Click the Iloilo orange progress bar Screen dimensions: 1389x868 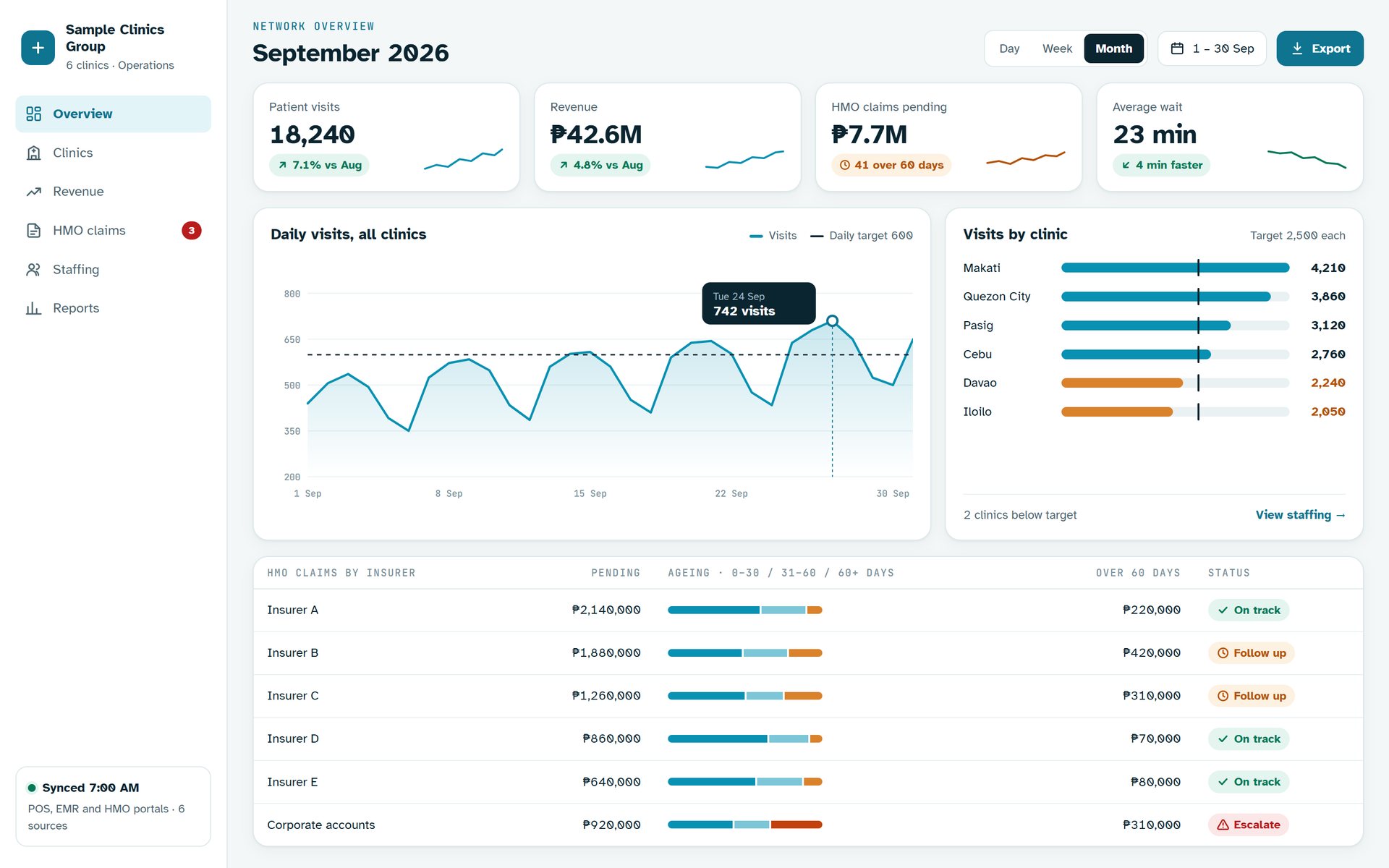coord(1116,412)
